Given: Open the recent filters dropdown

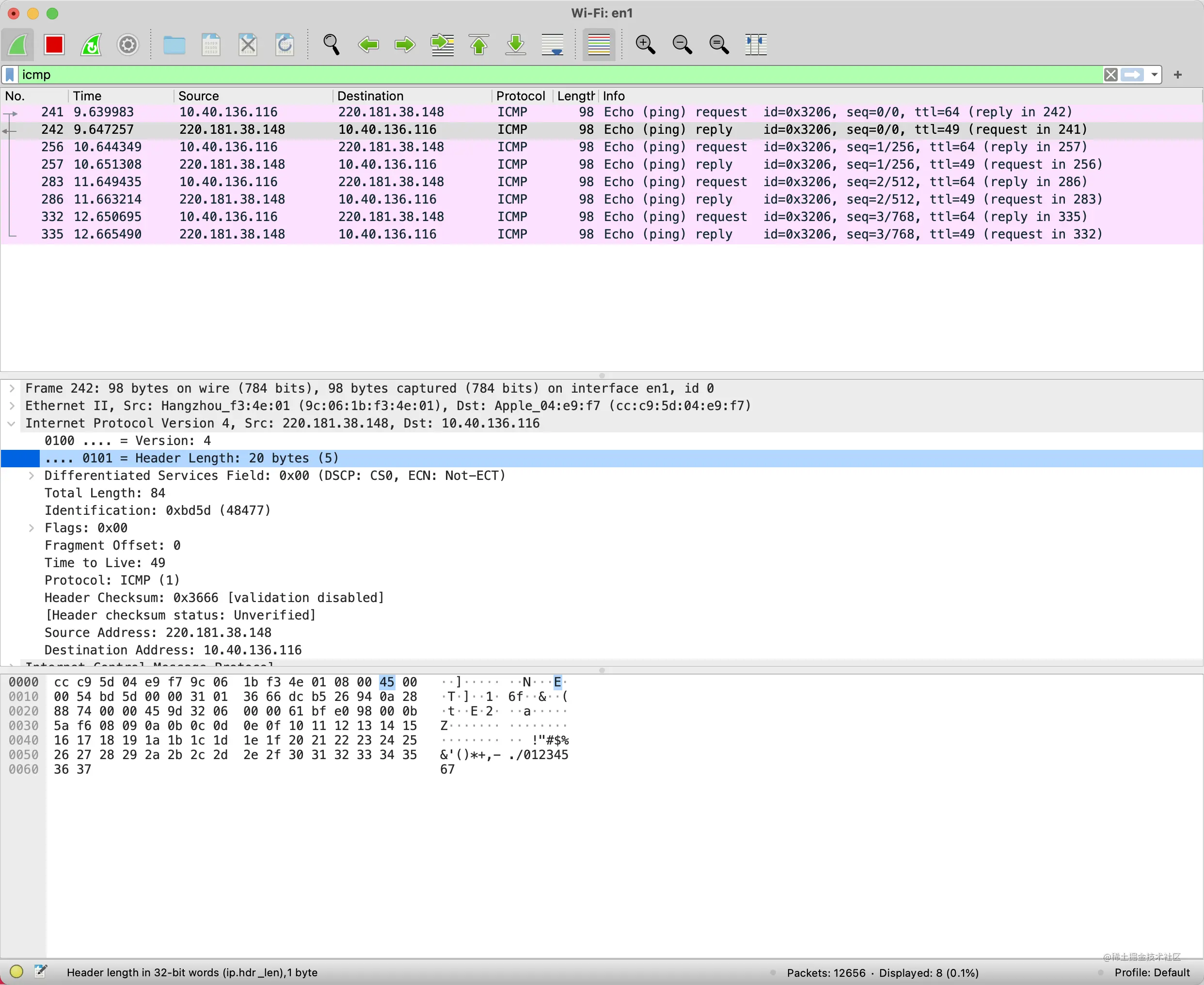Looking at the screenshot, I should tap(1154, 75).
